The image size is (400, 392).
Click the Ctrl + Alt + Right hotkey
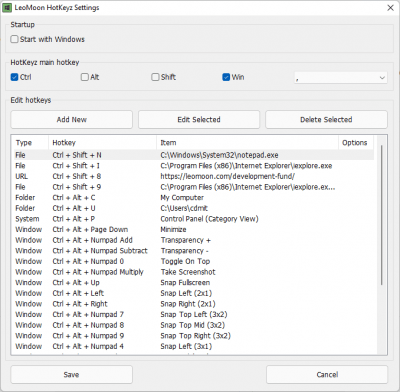(x=80, y=304)
